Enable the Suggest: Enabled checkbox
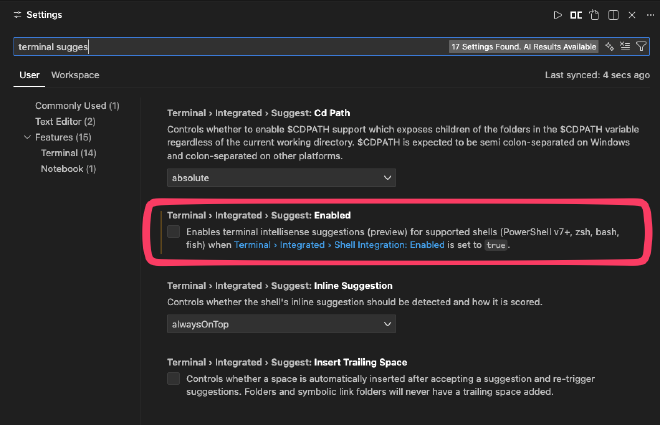Screen dimensions: 660x425 (x=173, y=231)
